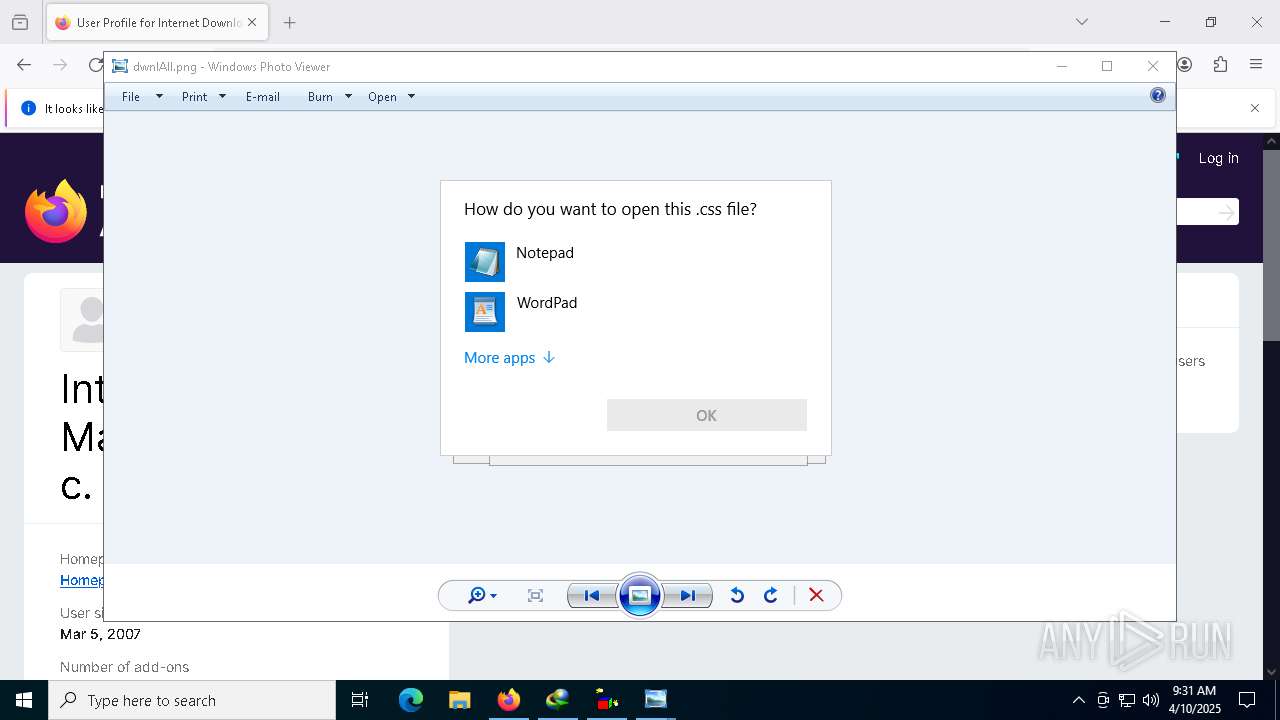
Task: Open the Burn menu in Photo Viewer
Action: click(x=320, y=97)
